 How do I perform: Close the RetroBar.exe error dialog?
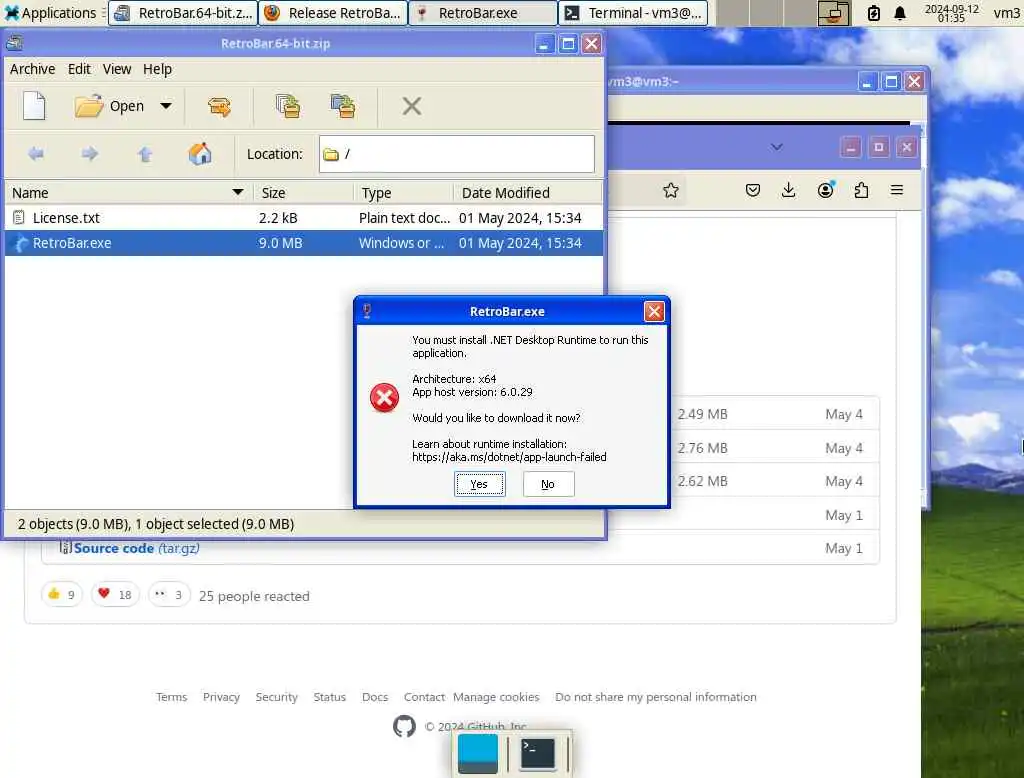(654, 312)
